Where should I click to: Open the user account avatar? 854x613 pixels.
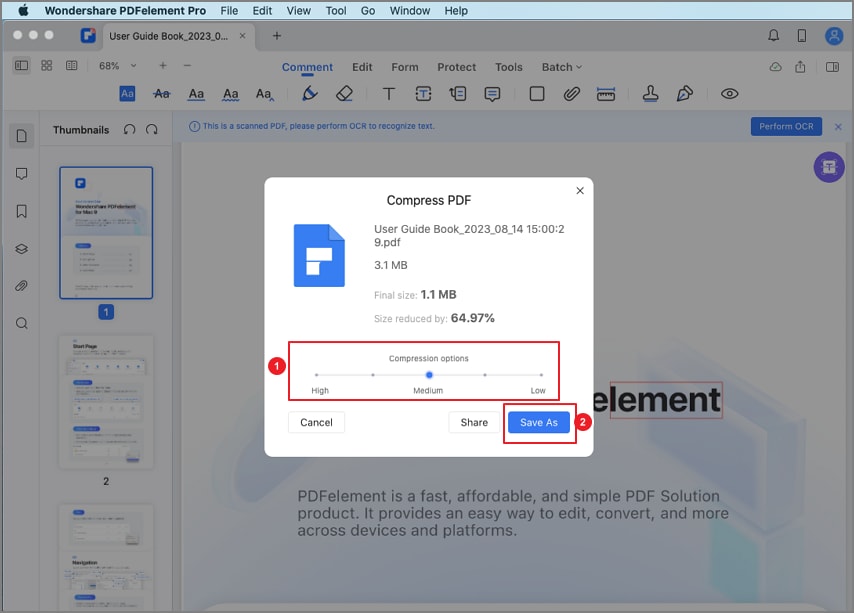[x=834, y=36]
